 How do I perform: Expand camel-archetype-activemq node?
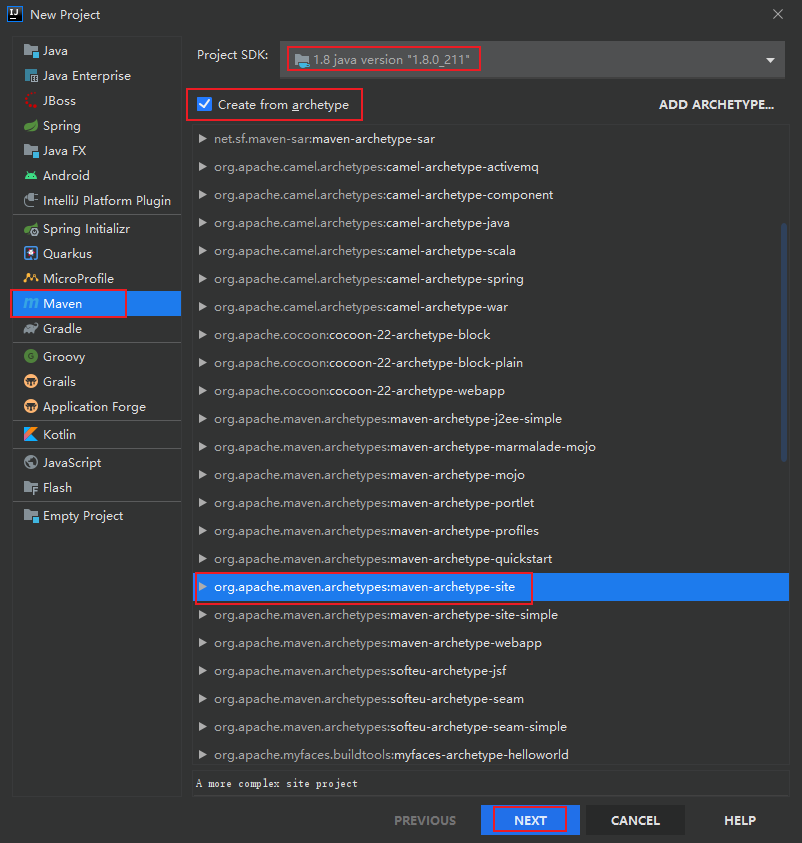tap(203, 167)
